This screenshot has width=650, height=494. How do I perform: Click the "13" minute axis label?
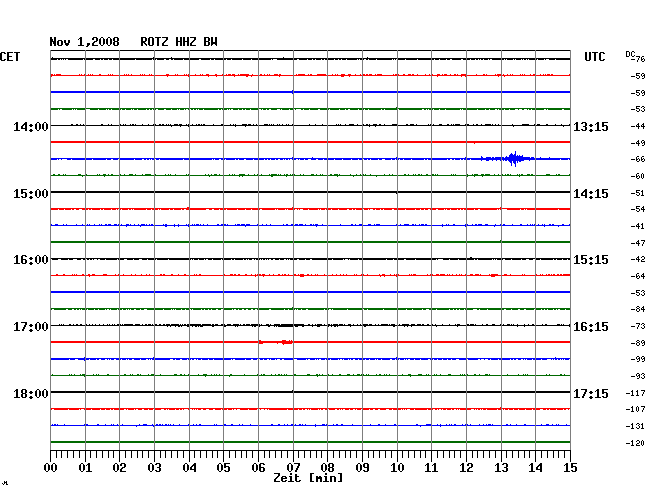click(x=501, y=468)
